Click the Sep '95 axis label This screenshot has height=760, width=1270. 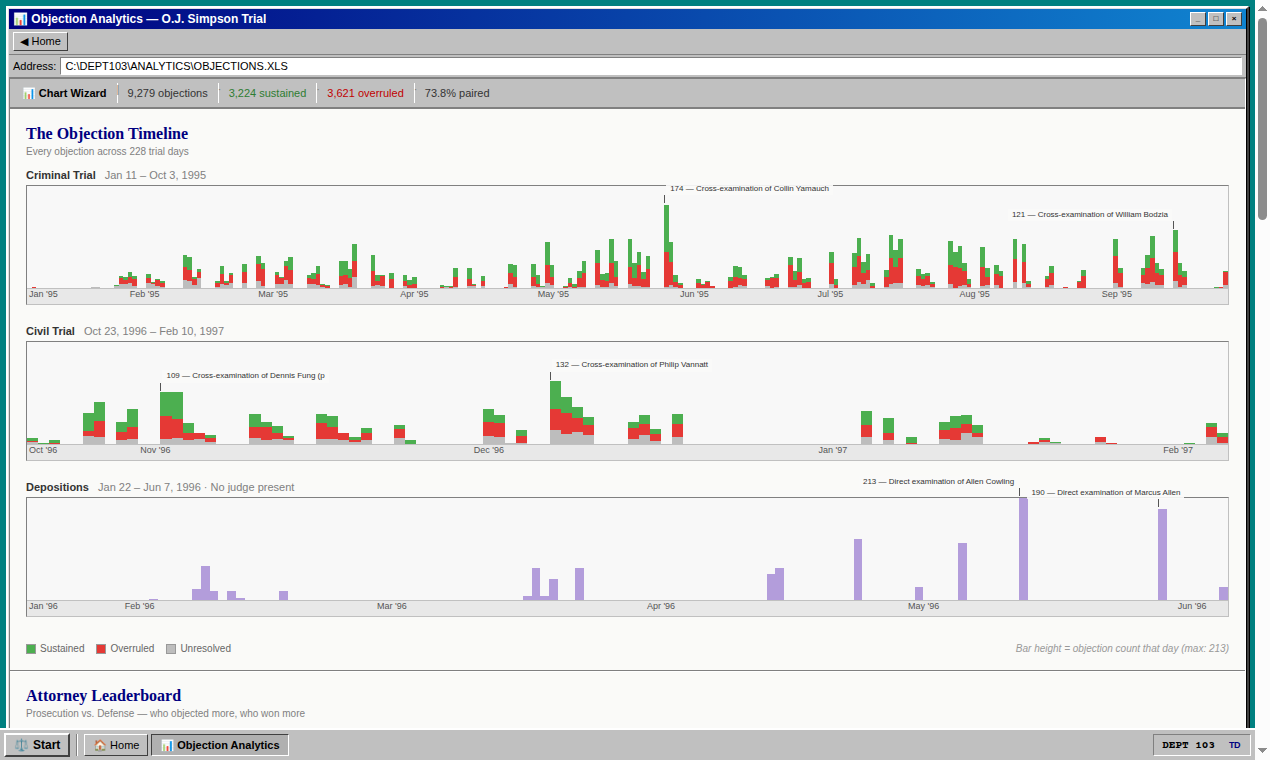click(1117, 294)
